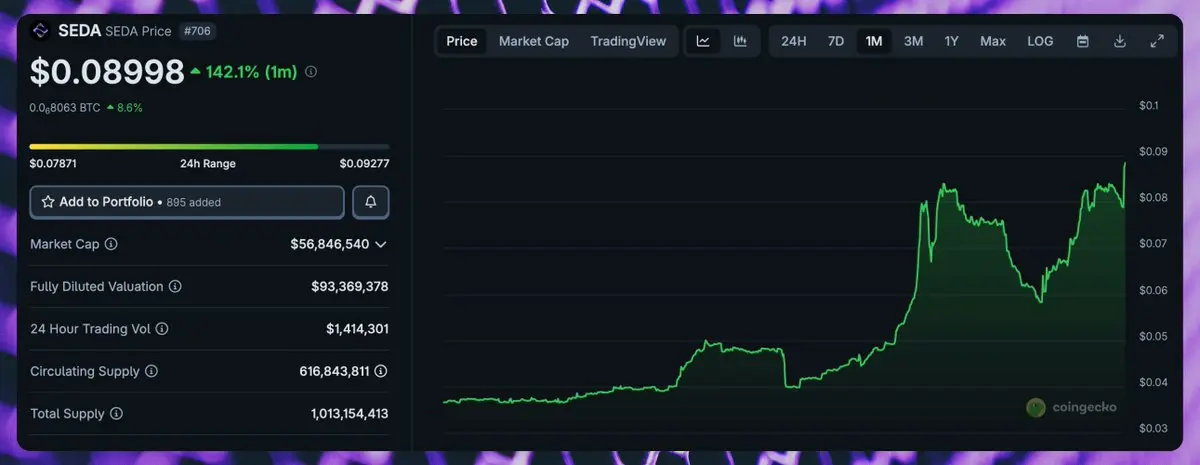
Task: Switch to Market Cap tab
Action: click(x=534, y=42)
